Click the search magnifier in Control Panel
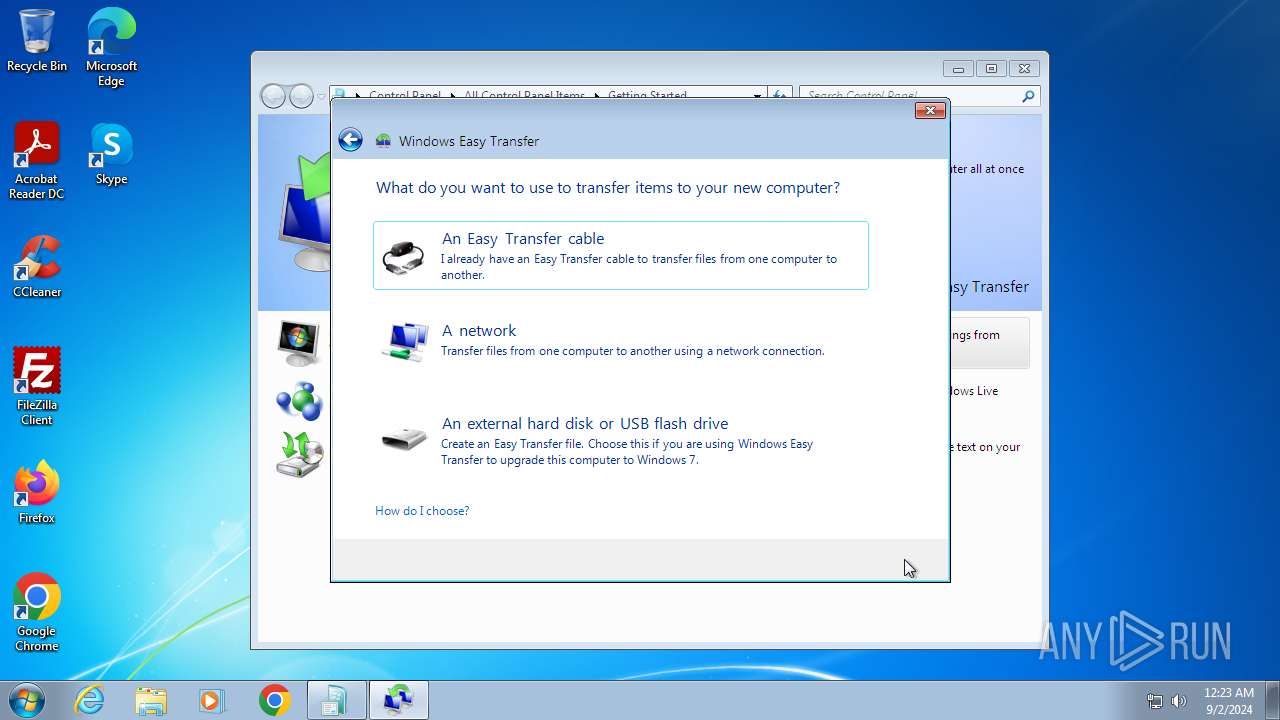 1028,96
